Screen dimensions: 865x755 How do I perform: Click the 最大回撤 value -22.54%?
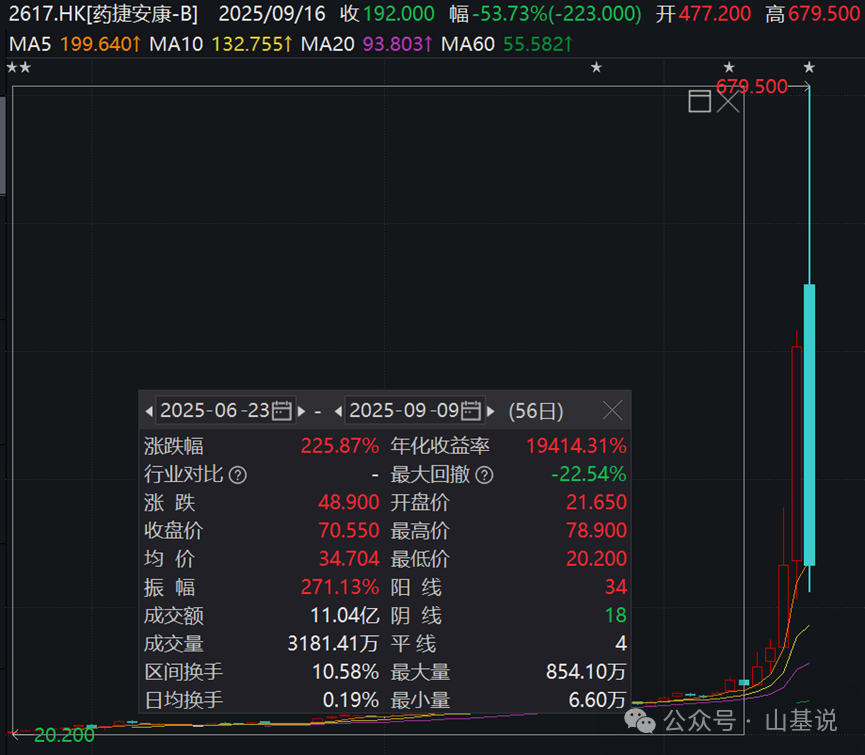(x=589, y=474)
